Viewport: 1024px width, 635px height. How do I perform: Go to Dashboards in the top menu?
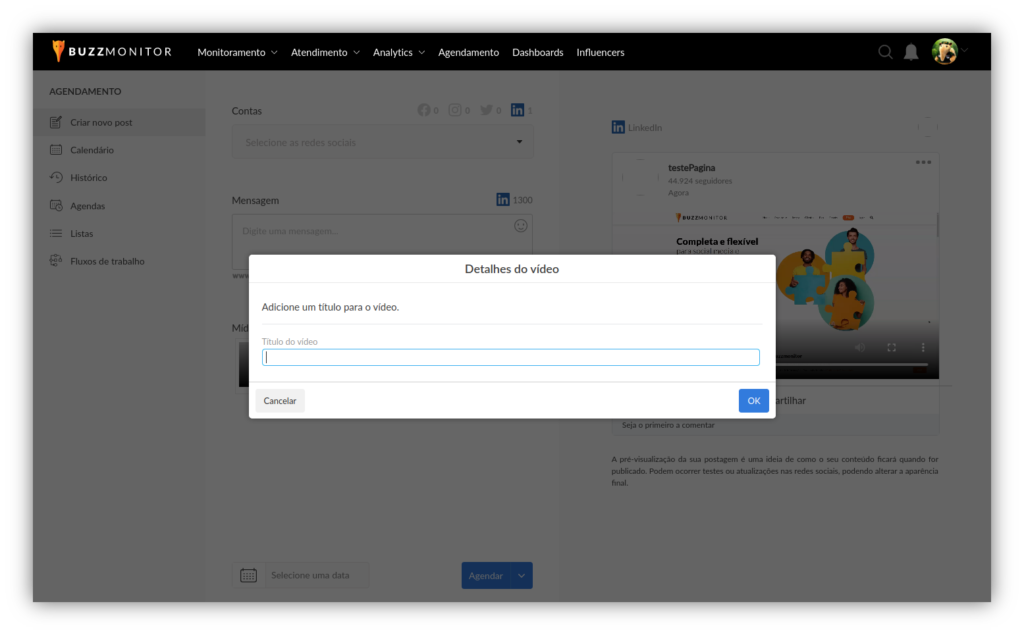(538, 52)
